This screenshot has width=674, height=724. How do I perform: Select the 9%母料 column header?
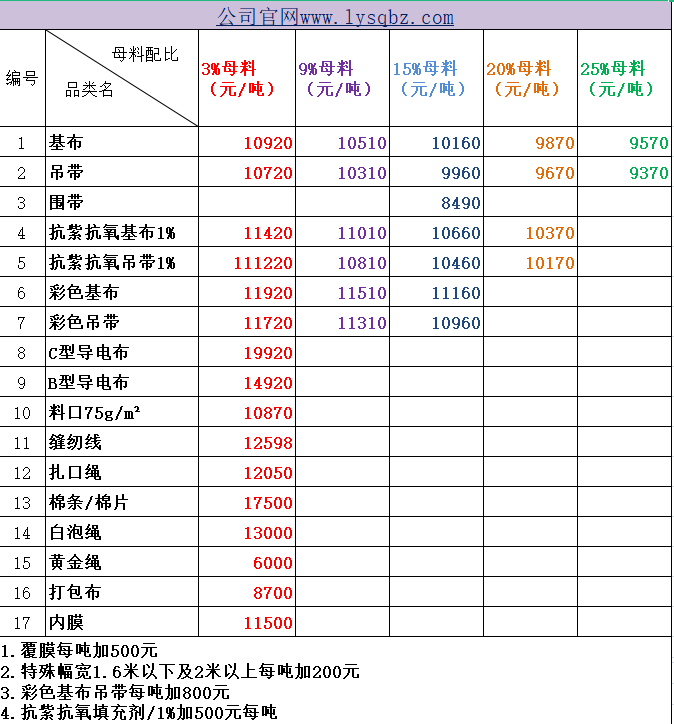[343, 78]
